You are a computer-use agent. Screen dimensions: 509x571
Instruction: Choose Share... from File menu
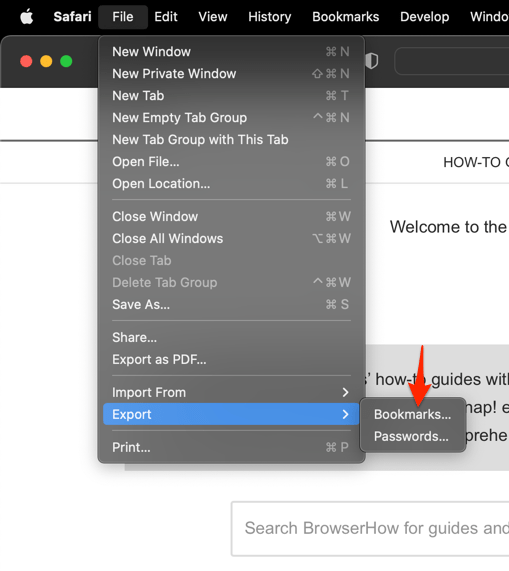231,337
